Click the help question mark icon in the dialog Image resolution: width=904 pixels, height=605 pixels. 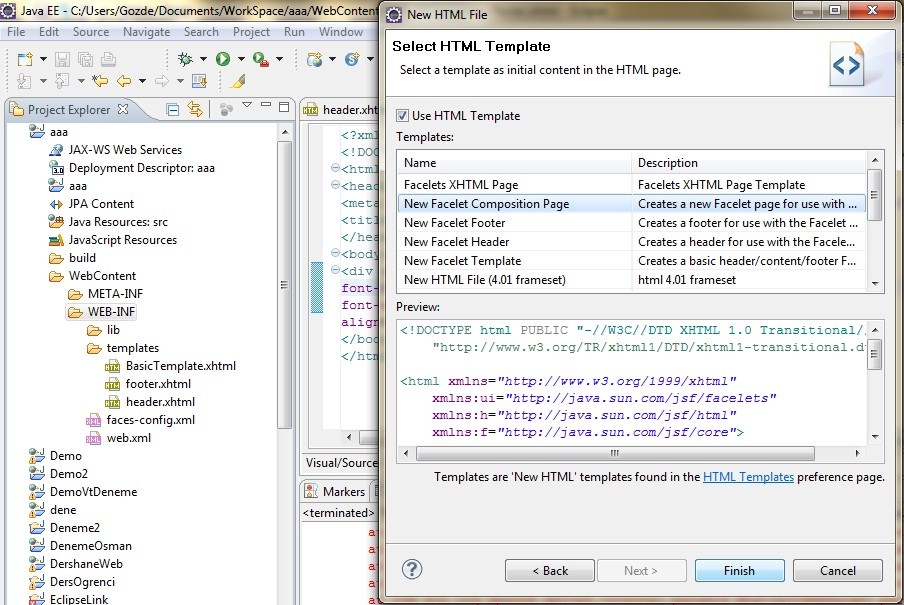tap(412, 570)
